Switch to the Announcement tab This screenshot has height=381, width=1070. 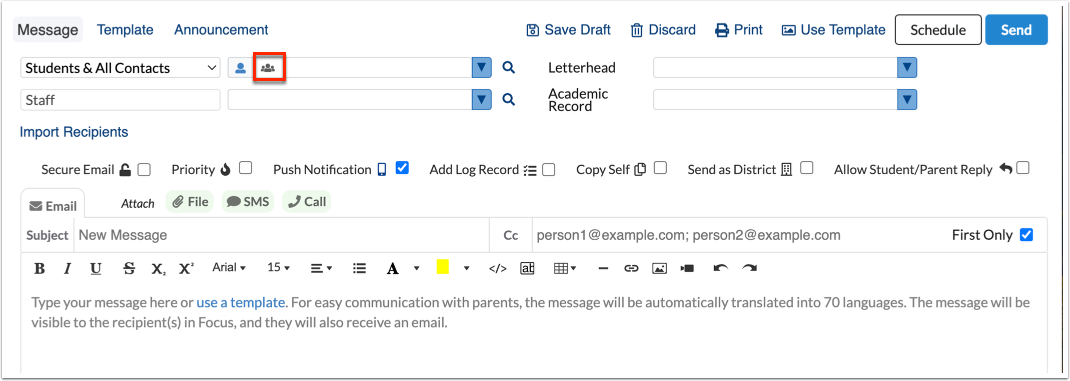(221, 30)
